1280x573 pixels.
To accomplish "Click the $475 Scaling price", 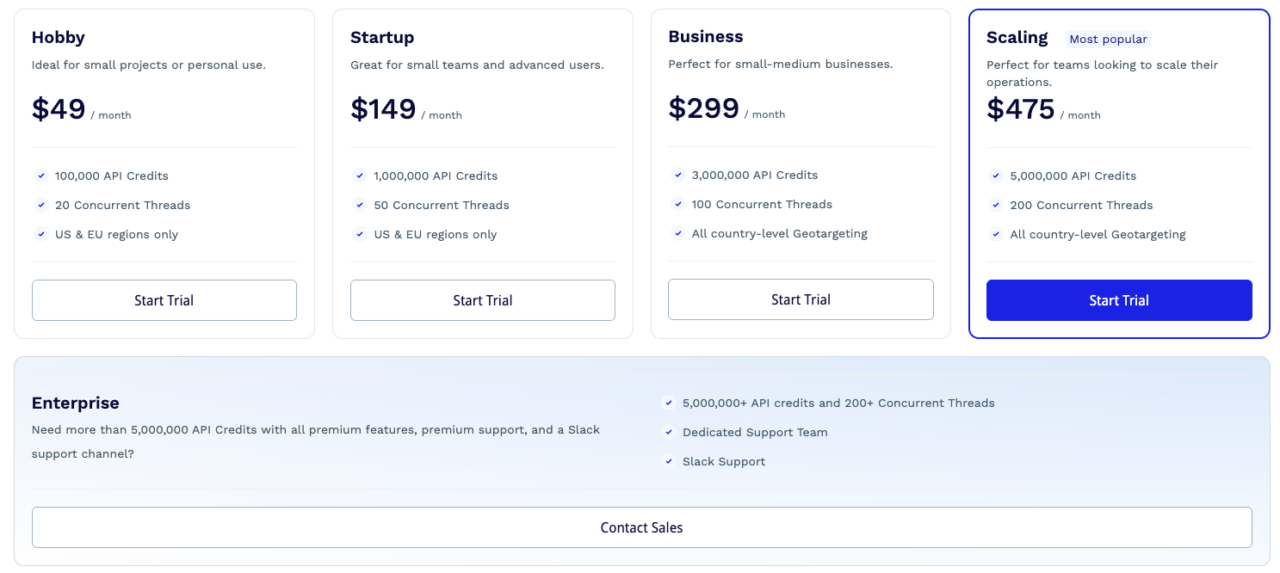I will (1020, 109).
